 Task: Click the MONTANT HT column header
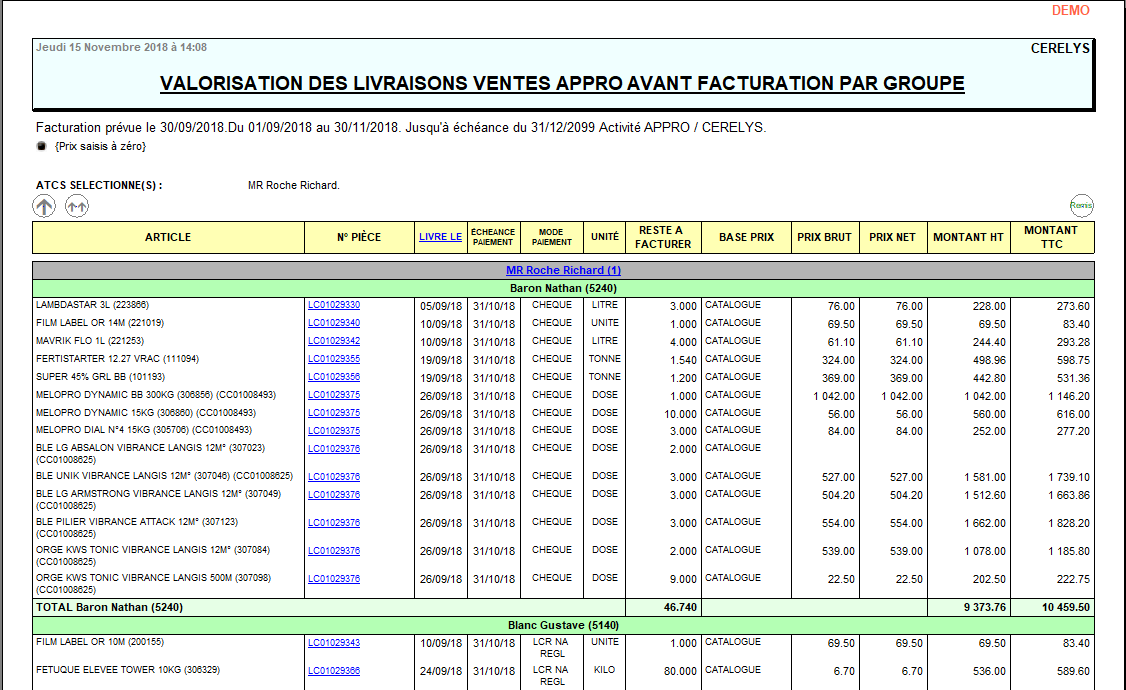click(968, 237)
